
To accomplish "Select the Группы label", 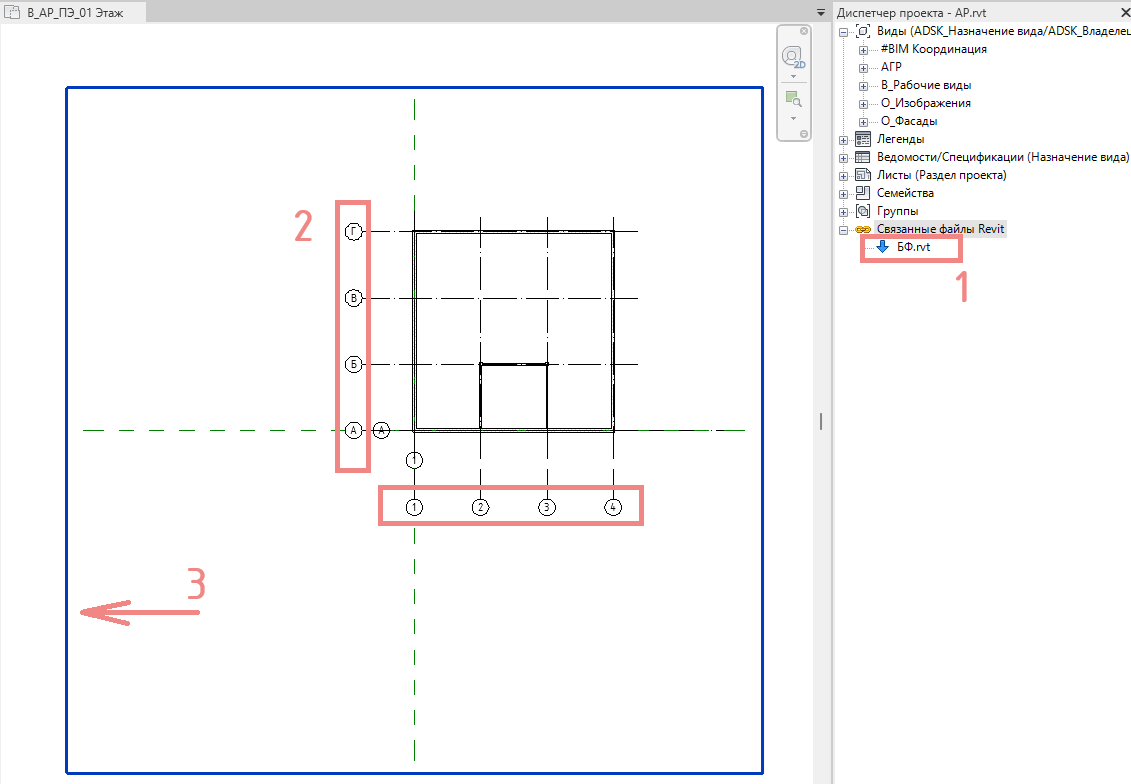I will (x=897, y=211).
